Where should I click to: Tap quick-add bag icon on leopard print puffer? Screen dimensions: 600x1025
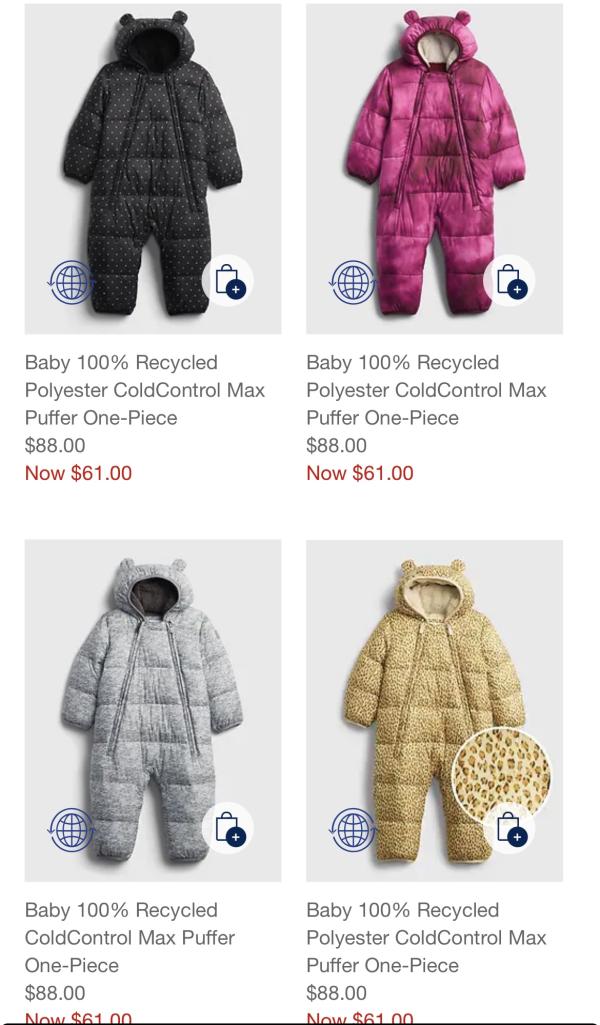pyautogui.click(x=509, y=828)
